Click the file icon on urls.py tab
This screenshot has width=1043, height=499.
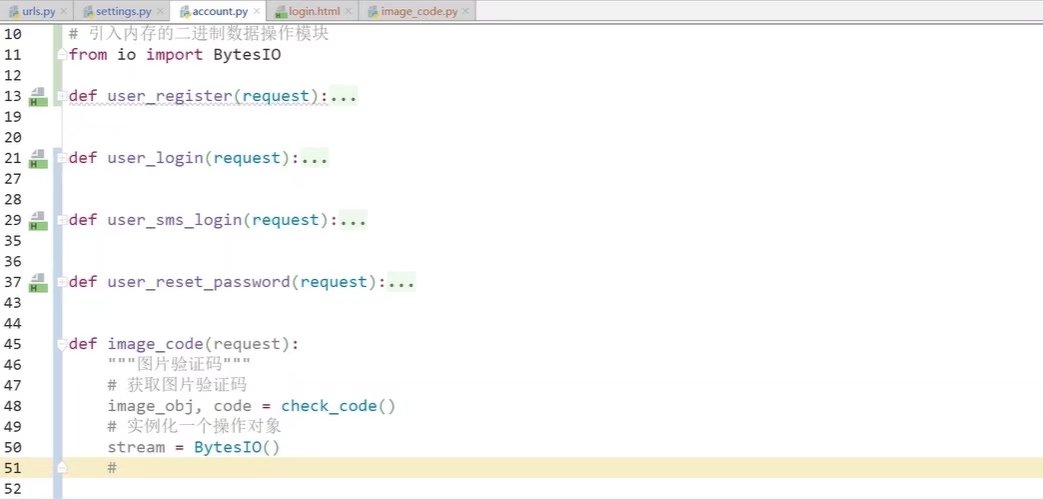coord(14,11)
